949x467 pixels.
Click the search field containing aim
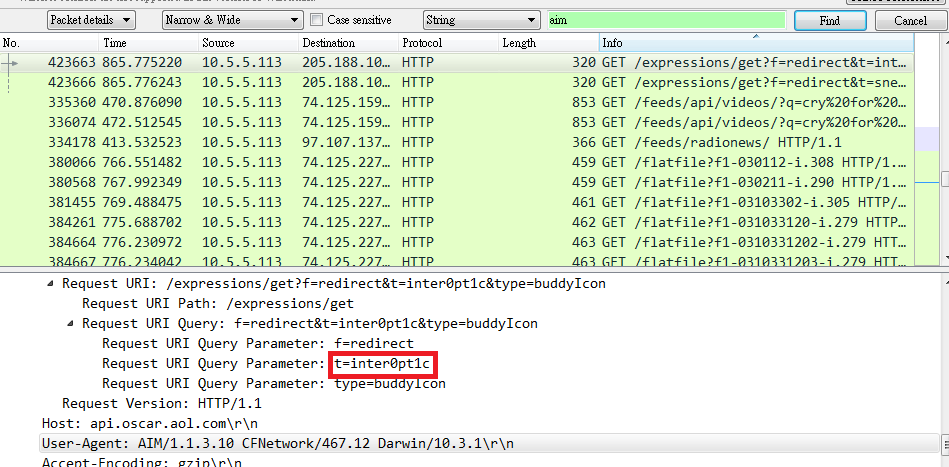[x=666, y=20]
